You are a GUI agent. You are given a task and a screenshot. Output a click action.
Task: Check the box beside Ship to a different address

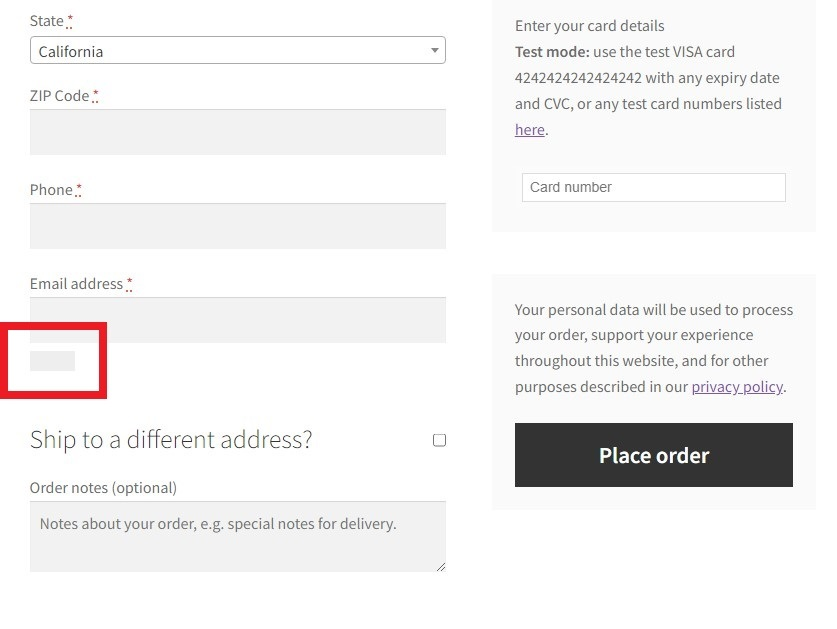tap(439, 440)
